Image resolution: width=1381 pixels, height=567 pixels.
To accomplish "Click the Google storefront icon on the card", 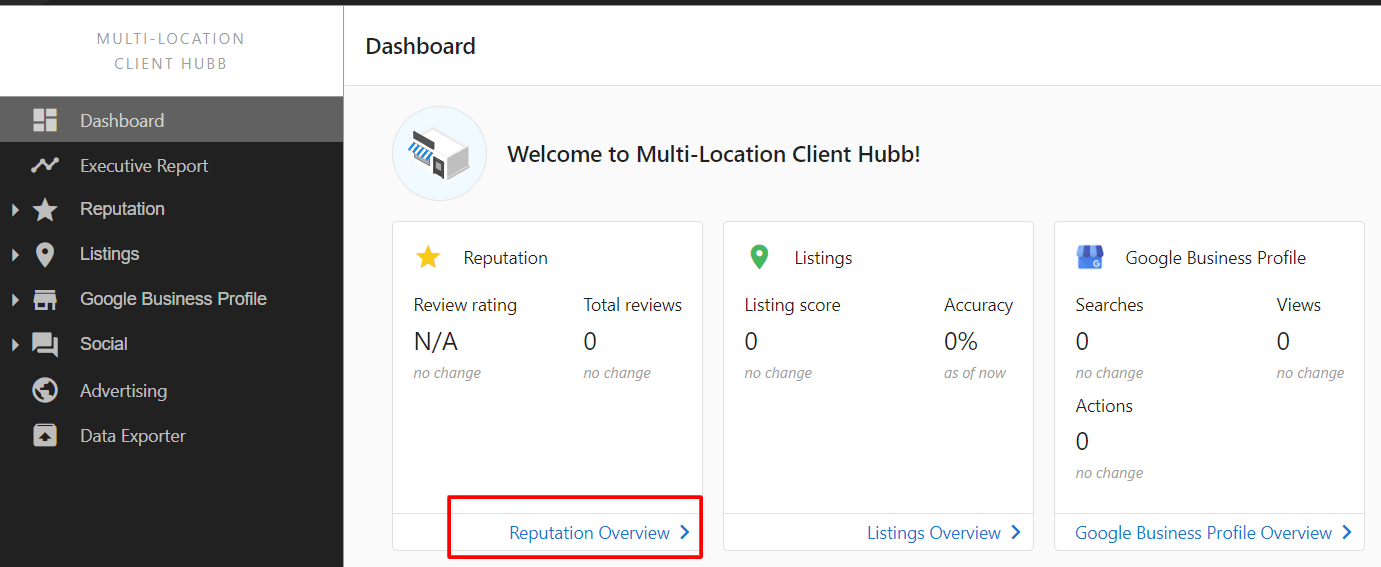I will (1090, 257).
